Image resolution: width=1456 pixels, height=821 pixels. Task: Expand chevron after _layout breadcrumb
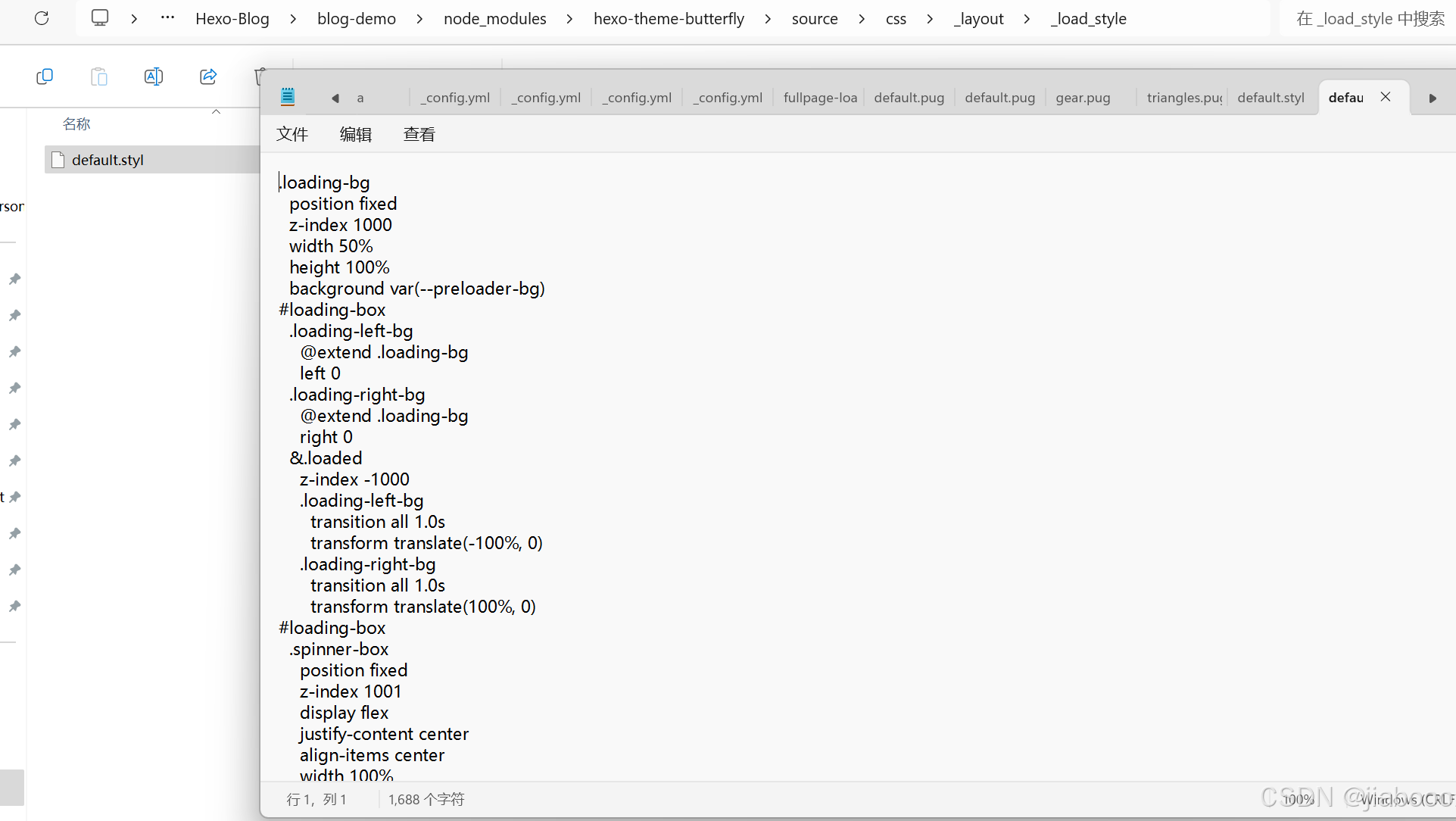pyautogui.click(x=1027, y=19)
